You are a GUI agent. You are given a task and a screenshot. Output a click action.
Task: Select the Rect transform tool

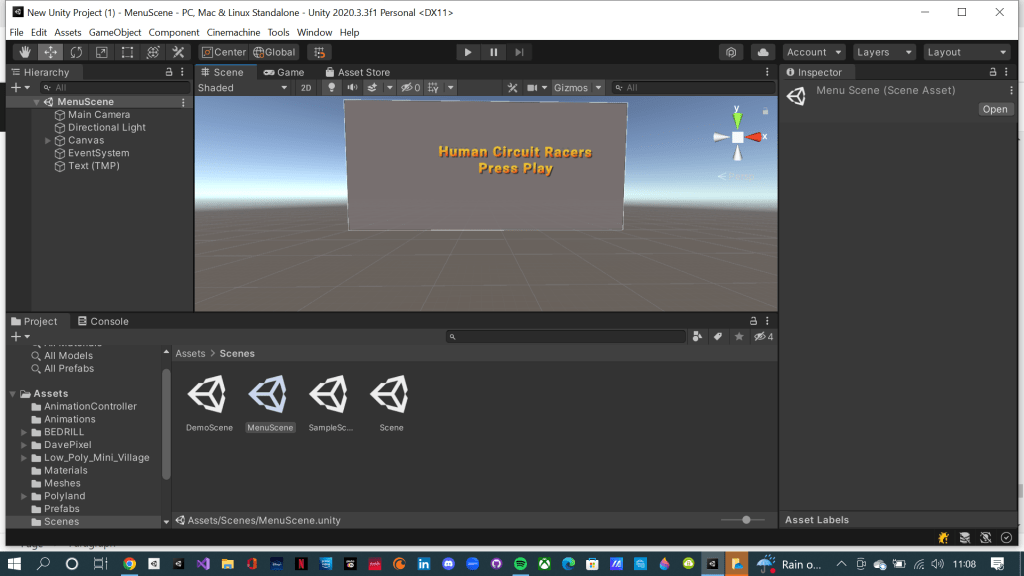127,52
